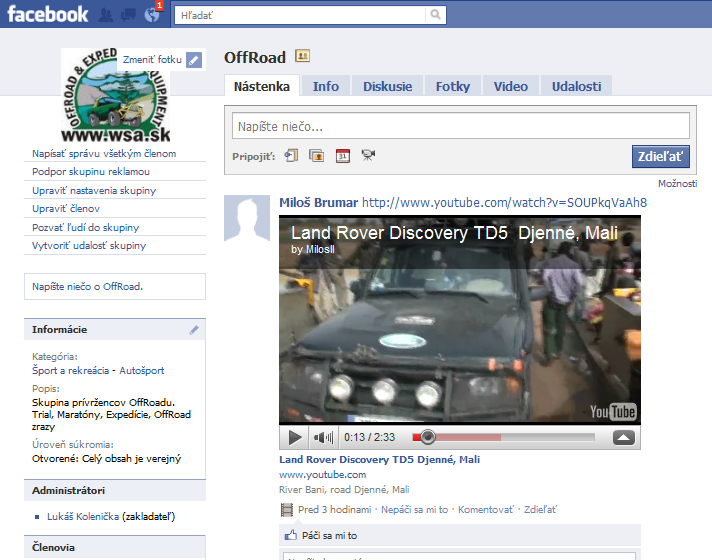Click Napísať správu všetkým členom

click(x=104, y=154)
